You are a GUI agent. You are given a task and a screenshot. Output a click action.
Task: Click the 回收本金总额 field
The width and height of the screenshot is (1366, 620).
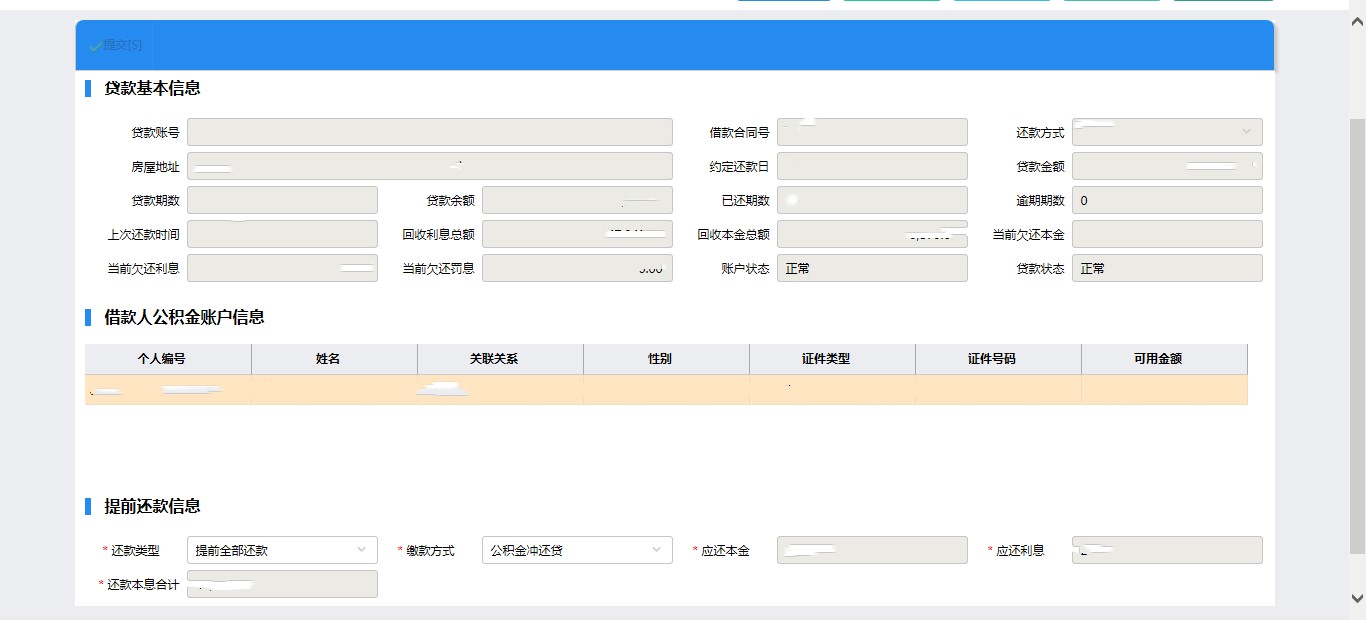coord(872,234)
